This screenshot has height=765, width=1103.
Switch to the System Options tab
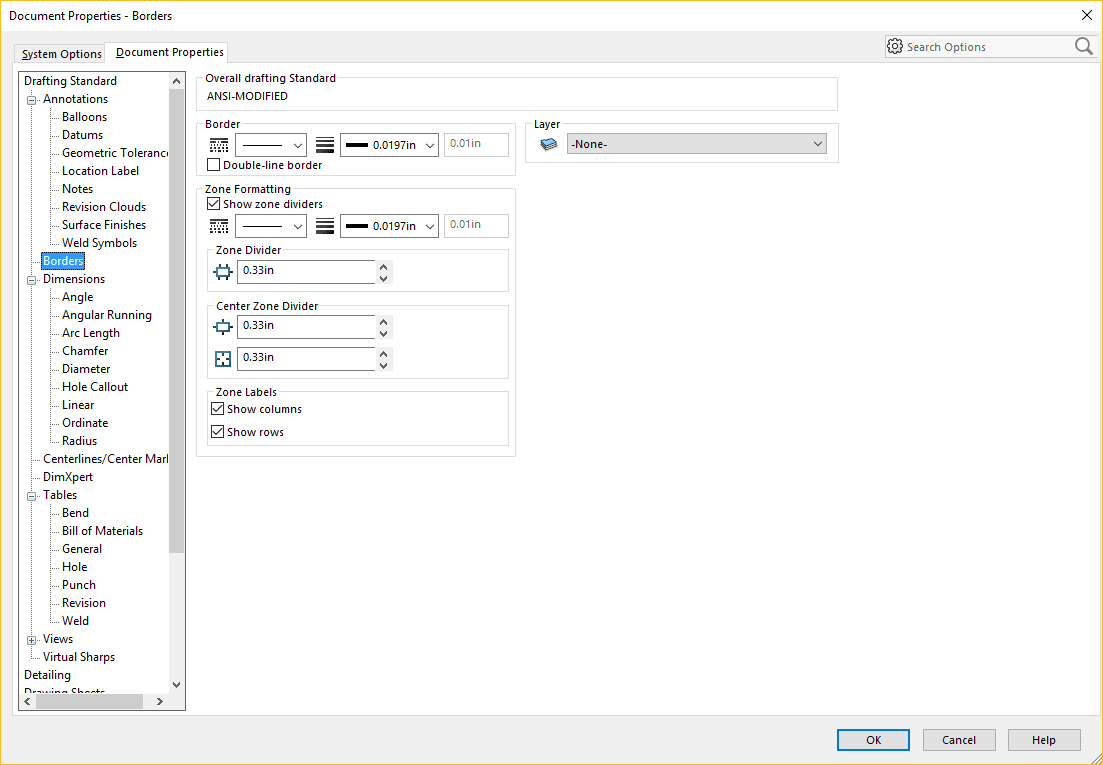pyautogui.click(x=62, y=54)
